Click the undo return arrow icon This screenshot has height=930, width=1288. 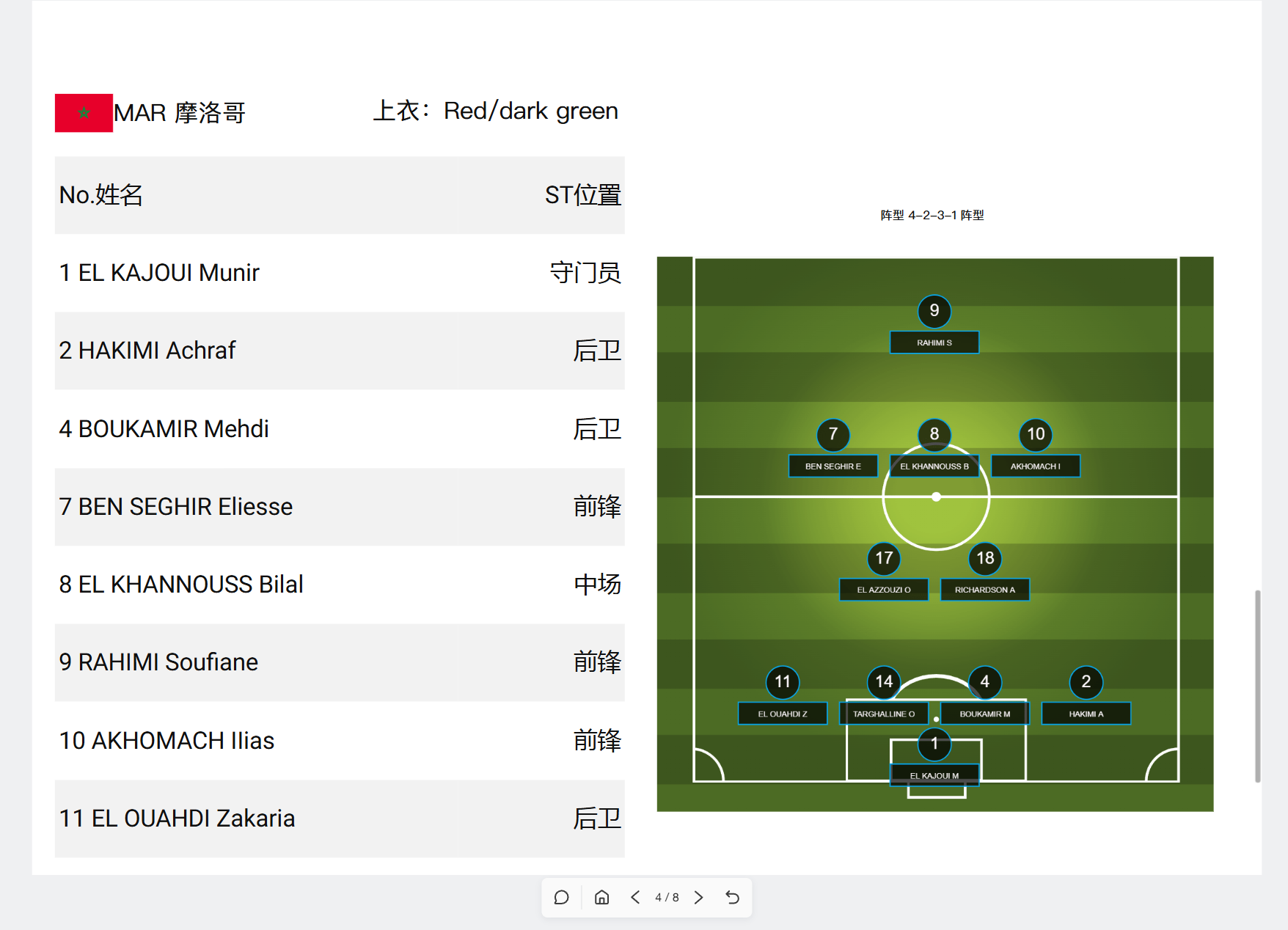pos(732,898)
